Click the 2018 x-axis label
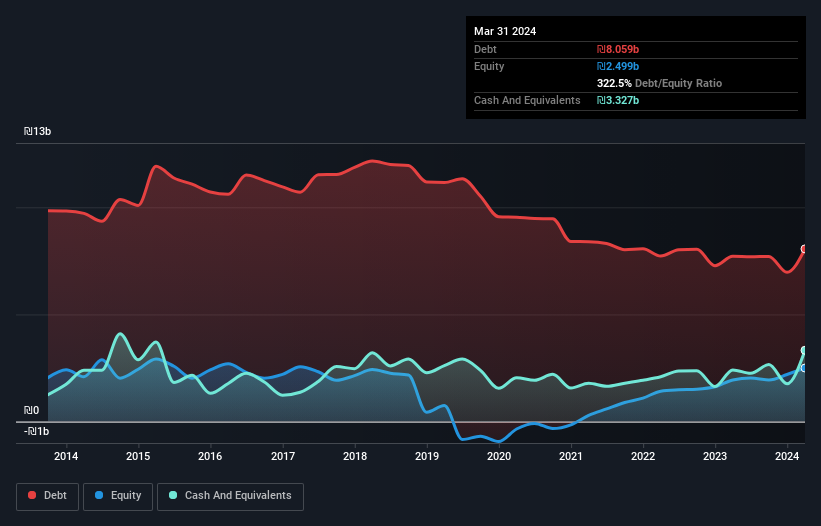821x526 pixels. [x=355, y=456]
